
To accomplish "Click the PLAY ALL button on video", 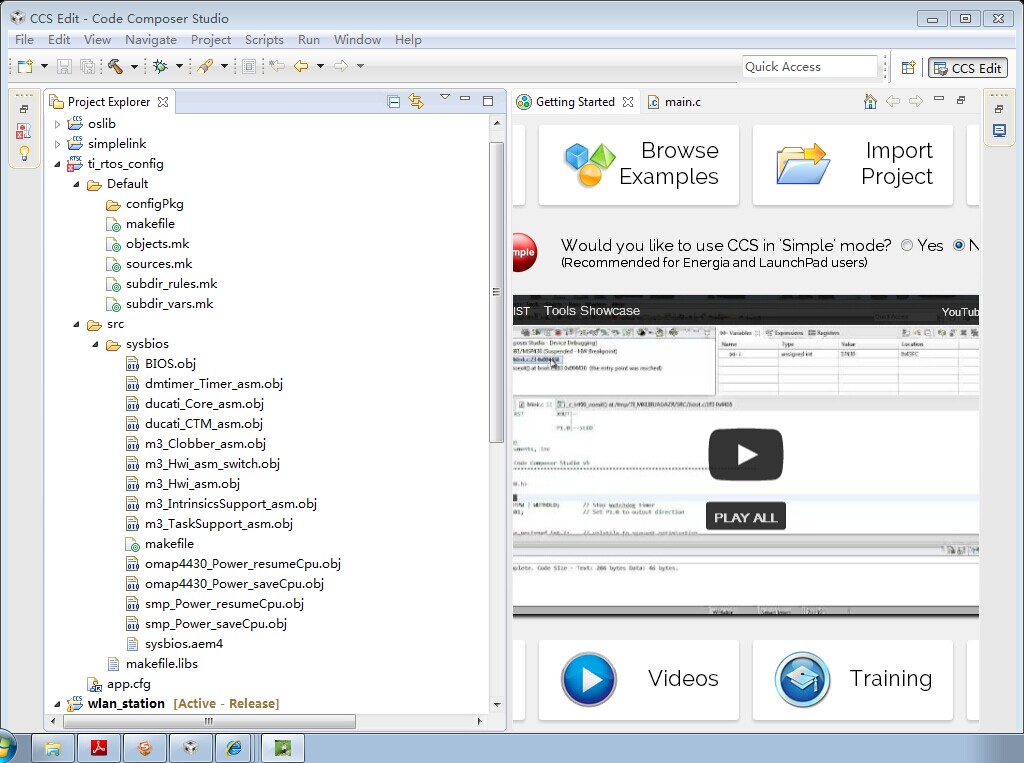I will click(x=746, y=518).
